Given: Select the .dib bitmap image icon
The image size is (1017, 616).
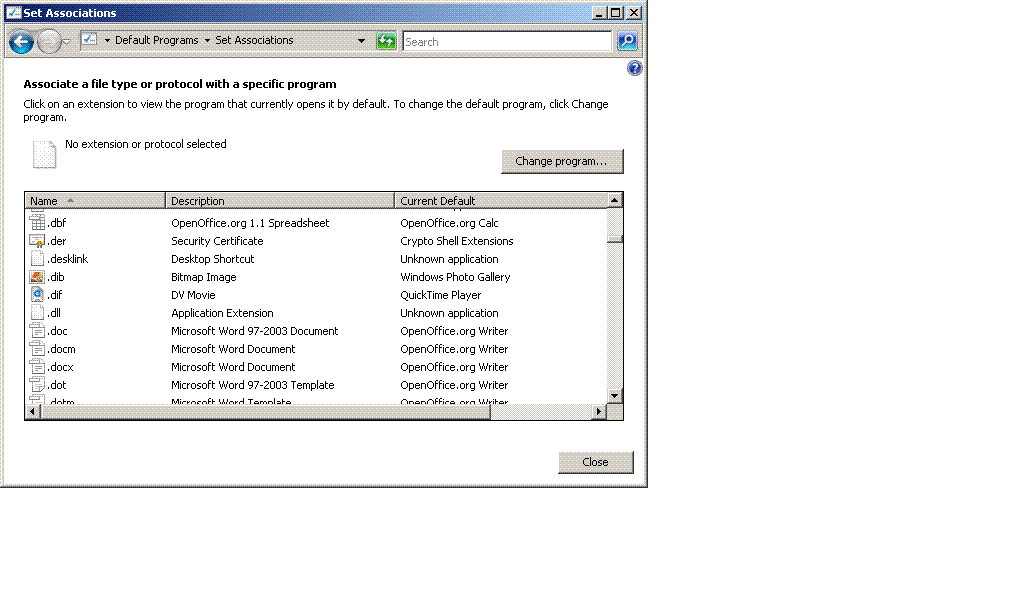Looking at the screenshot, I should pos(38,277).
